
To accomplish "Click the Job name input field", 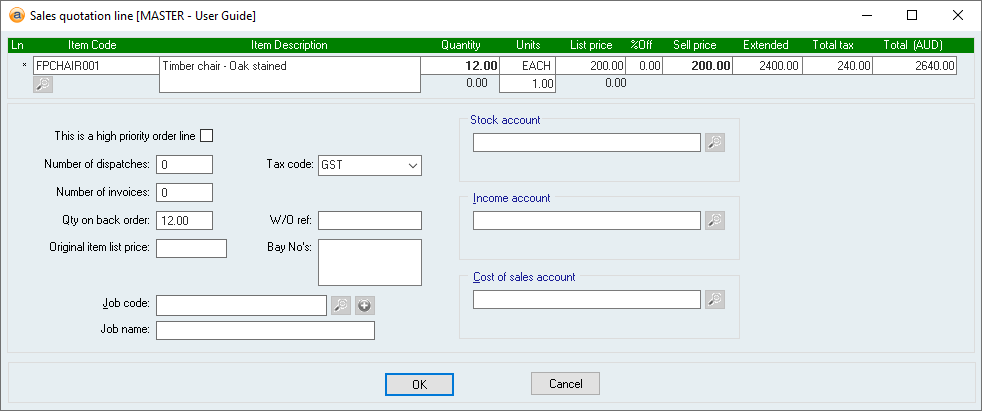I will 265,331.
